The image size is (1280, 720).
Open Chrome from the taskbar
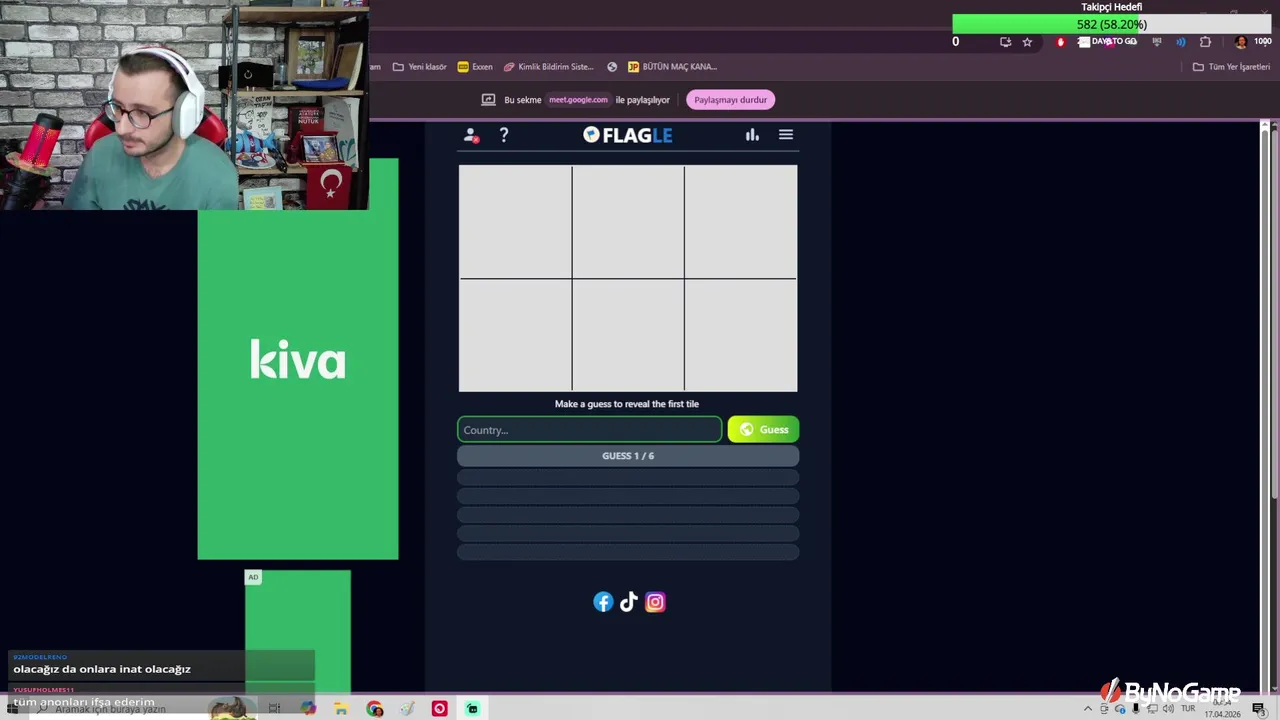coord(375,709)
